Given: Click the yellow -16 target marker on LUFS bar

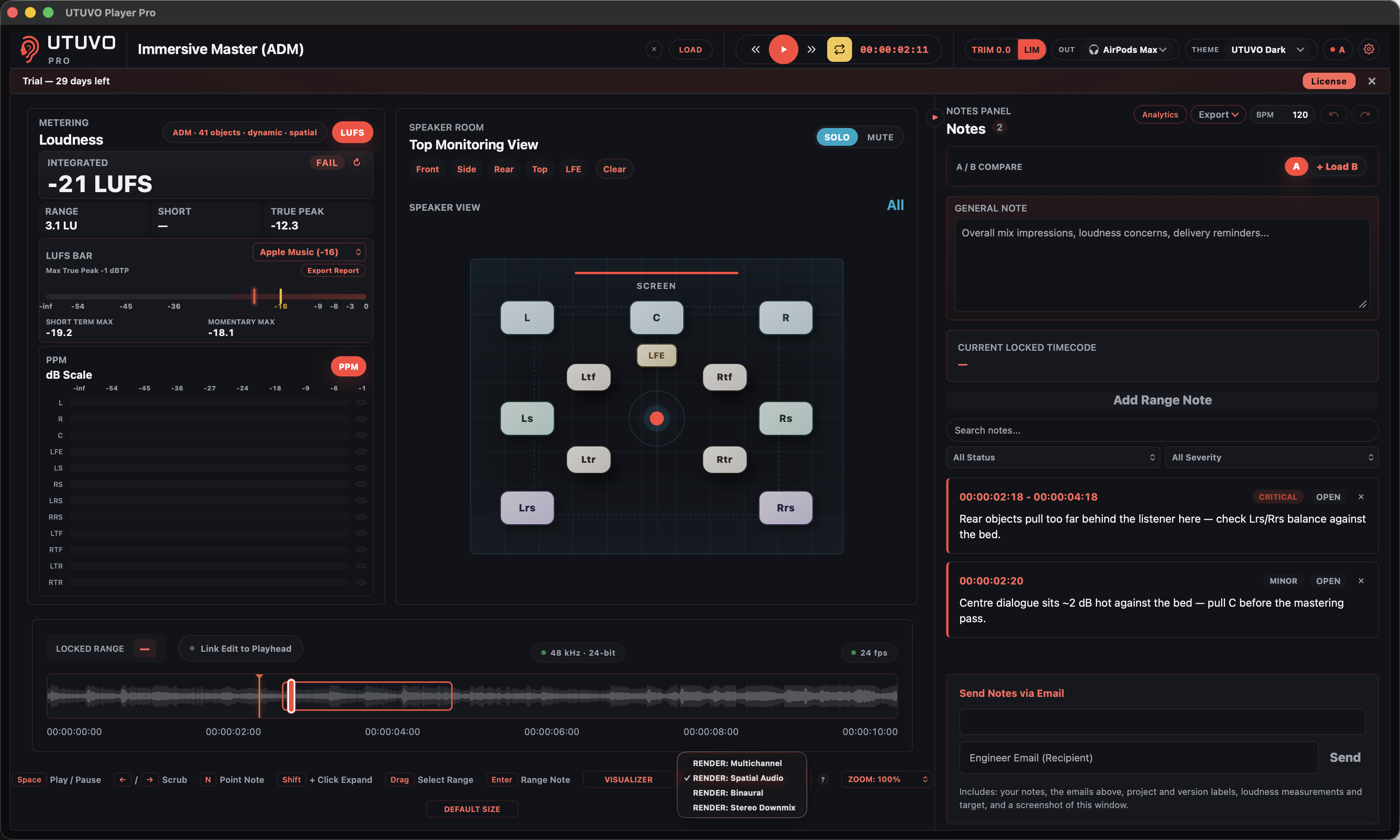Looking at the screenshot, I should 281,296.
